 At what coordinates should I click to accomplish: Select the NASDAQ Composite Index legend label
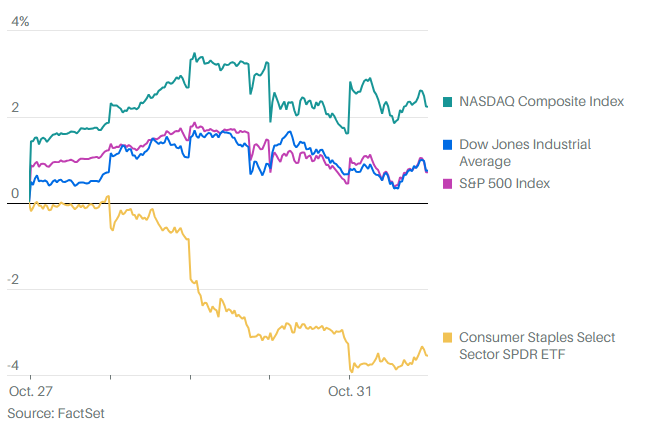(541, 102)
